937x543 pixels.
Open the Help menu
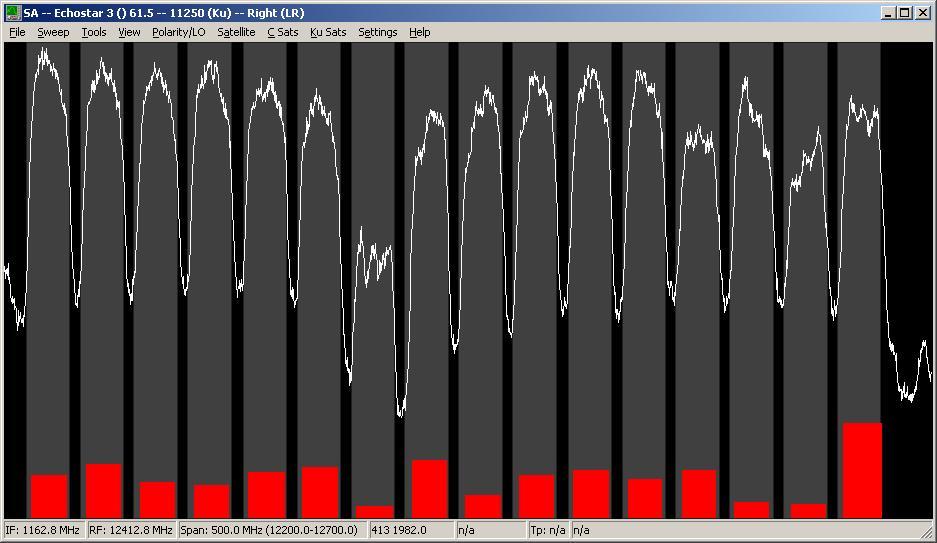pyautogui.click(x=419, y=32)
